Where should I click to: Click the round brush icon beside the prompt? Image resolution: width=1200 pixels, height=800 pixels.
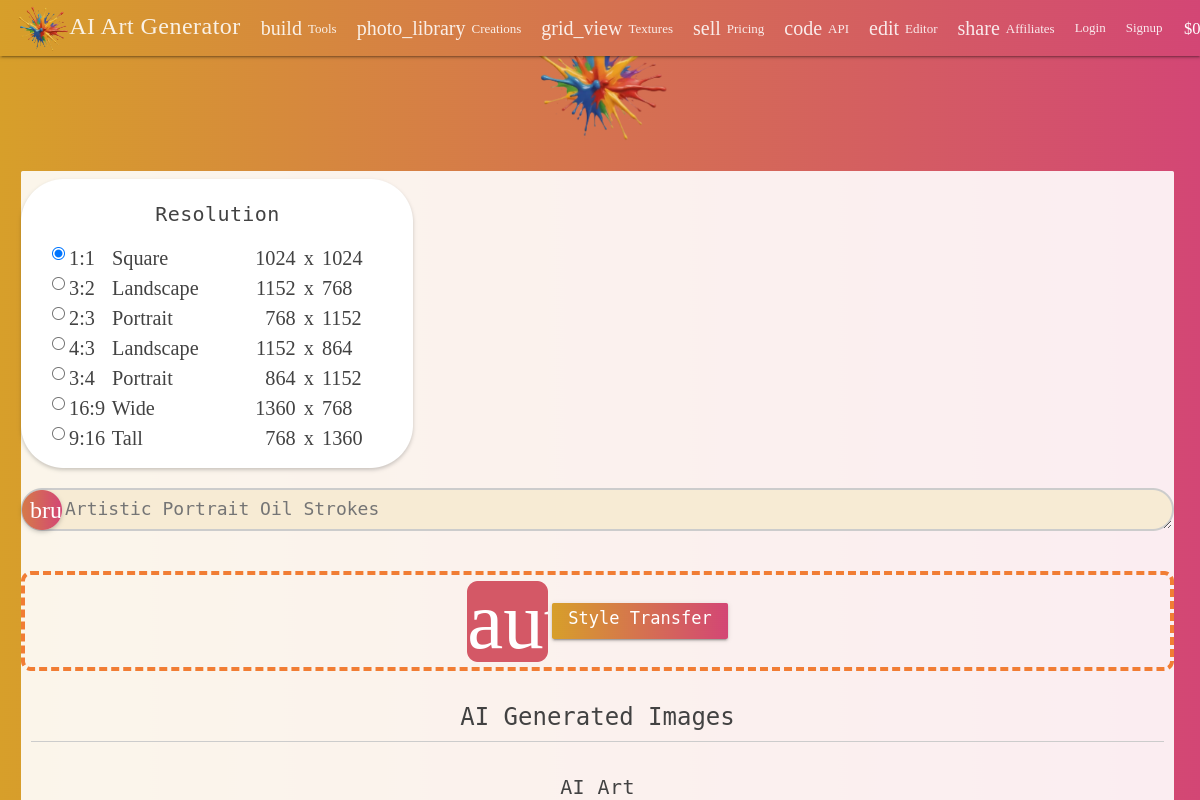pyautogui.click(x=42, y=510)
